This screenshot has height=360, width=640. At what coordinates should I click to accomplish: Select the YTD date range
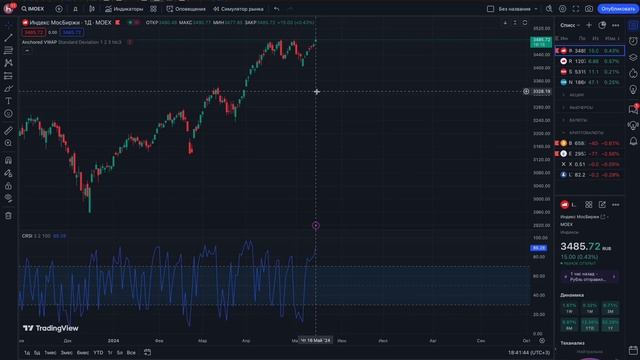pos(98,353)
